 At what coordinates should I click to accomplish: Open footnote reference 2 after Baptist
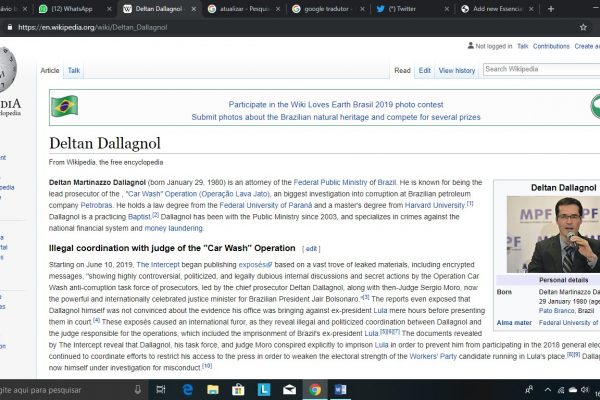pyautogui.click(x=155, y=215)
